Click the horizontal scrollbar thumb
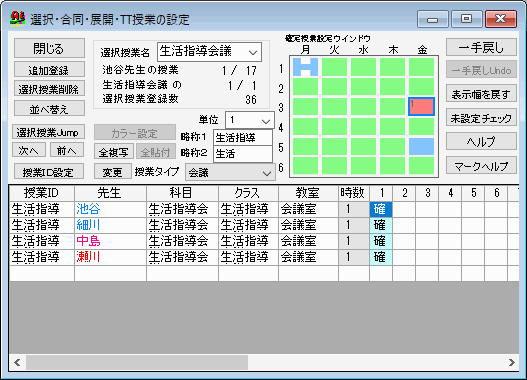 [137, 362]
